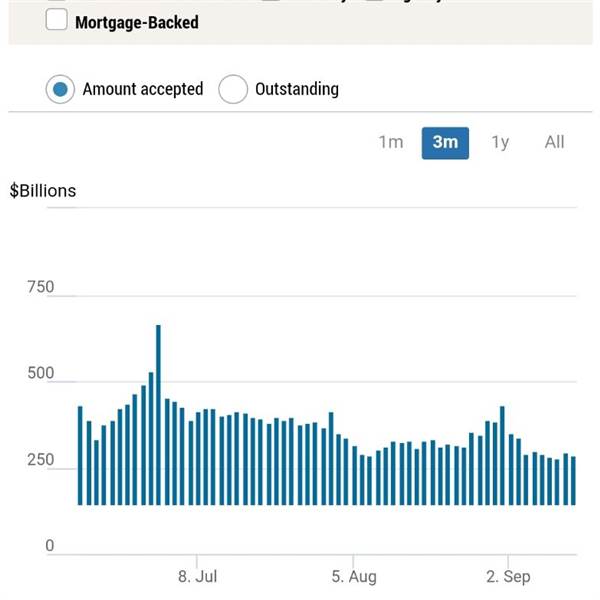
Task: Select the Outstanding radio button
Action: point(233,89)
